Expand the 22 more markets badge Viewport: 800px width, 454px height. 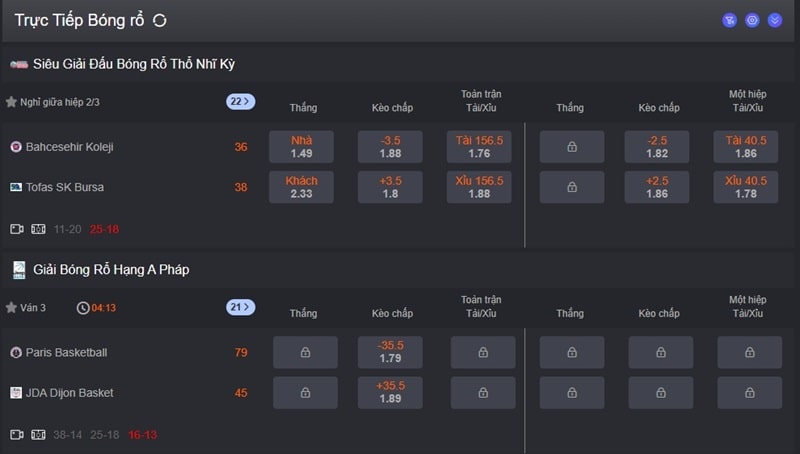(240, 101)
